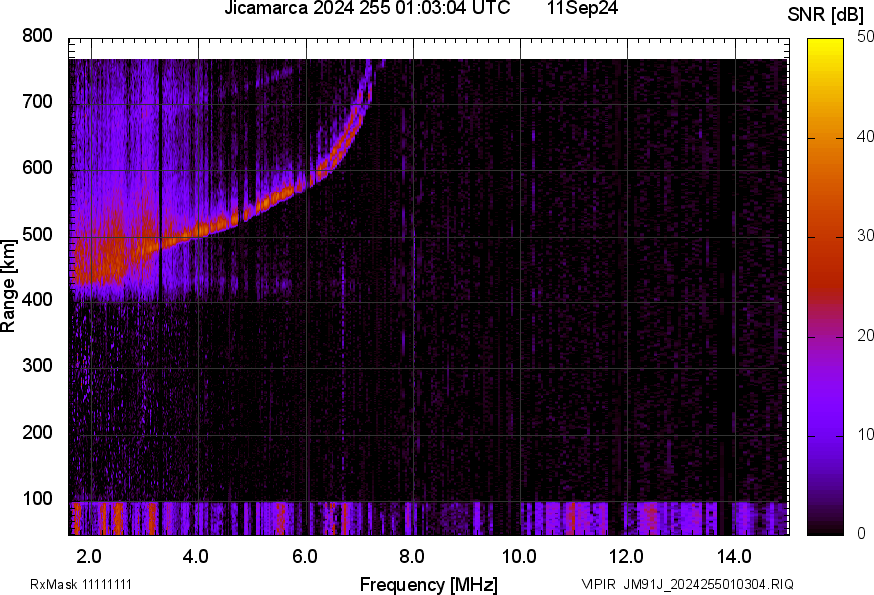Click the 14.0 tick on frequency axis
874x595 pixels.
(734, 555)
